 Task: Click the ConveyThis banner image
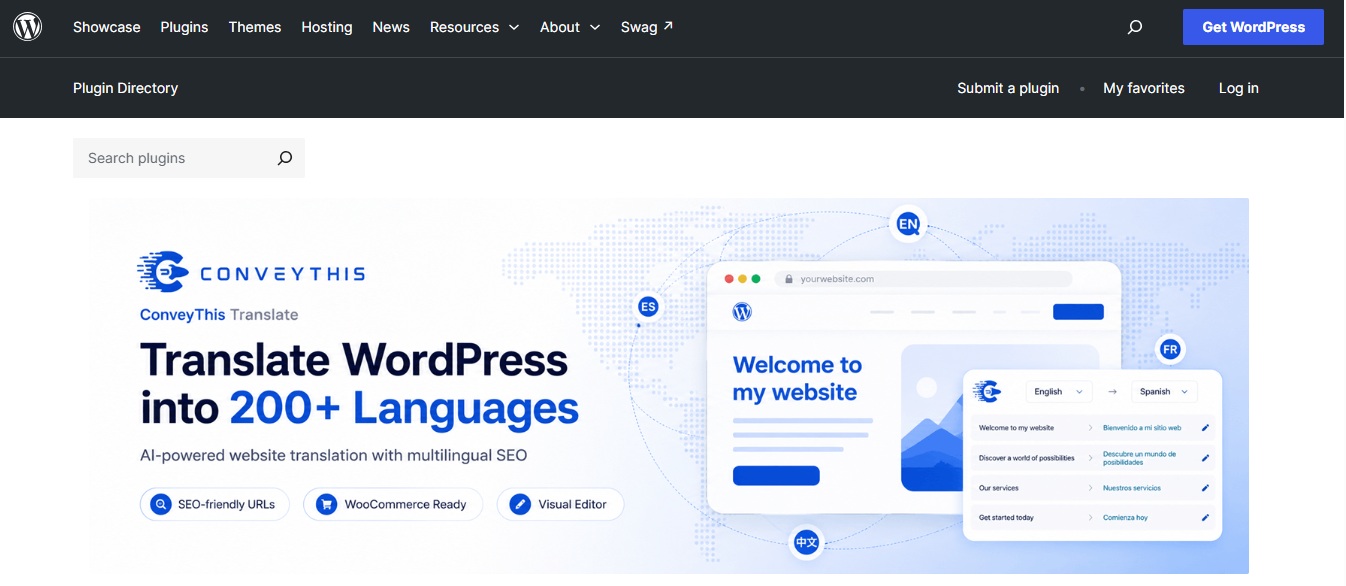[x=668, y=386]
